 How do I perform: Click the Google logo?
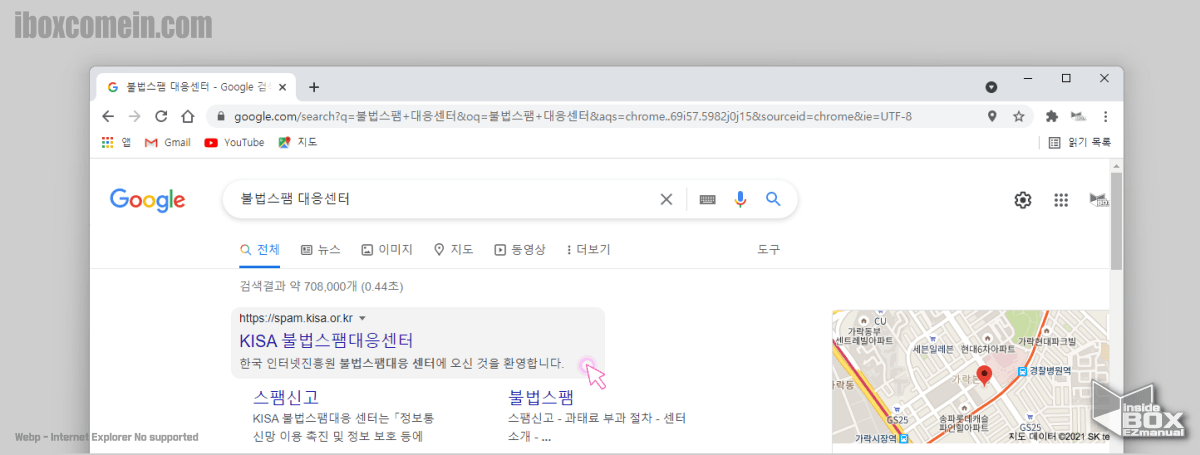click(x=147, y=200)
